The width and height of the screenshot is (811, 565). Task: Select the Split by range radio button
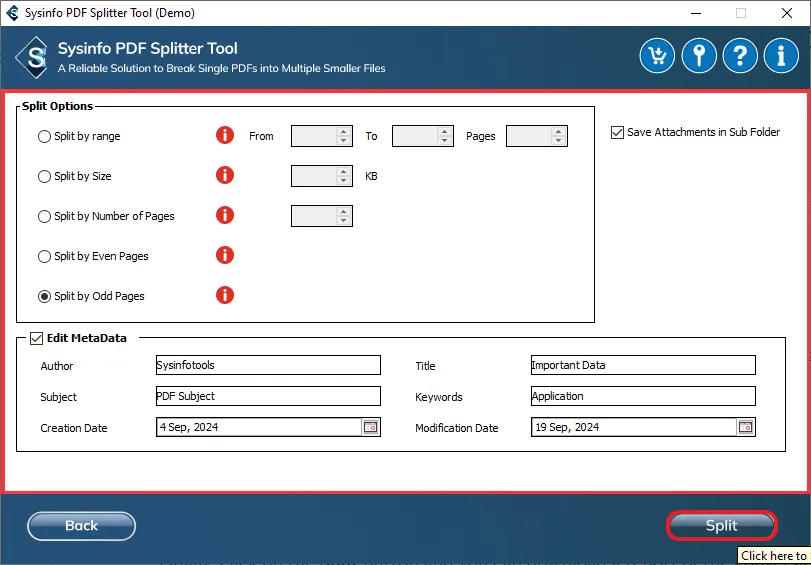44,136
